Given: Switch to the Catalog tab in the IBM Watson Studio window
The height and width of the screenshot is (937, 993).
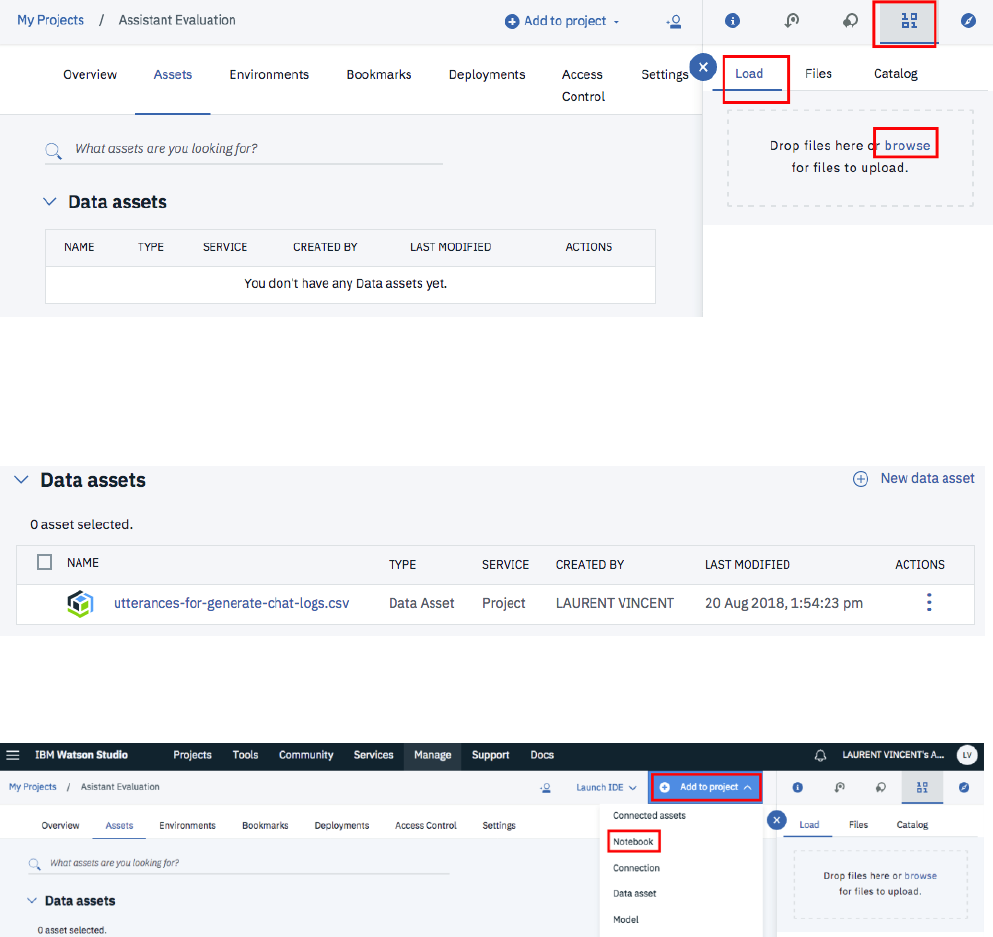Looking at the screenshot, I should point(912,824).
